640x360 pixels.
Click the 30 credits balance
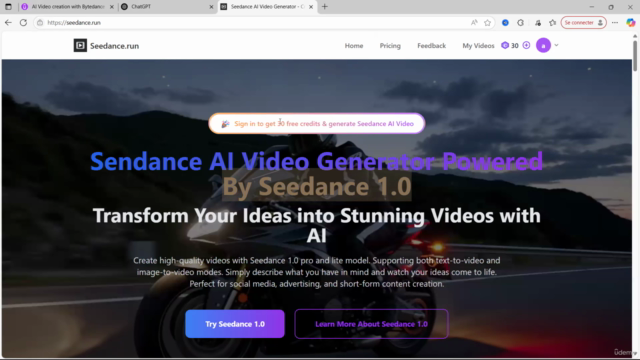pyautogui.click(x=515, y=46)
